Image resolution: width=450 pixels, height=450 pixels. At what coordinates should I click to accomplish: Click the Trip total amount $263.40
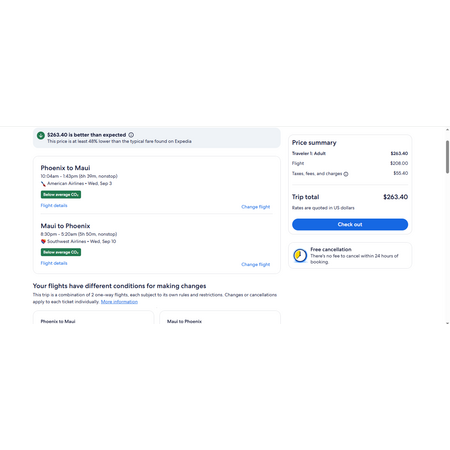tap(395, 197)
